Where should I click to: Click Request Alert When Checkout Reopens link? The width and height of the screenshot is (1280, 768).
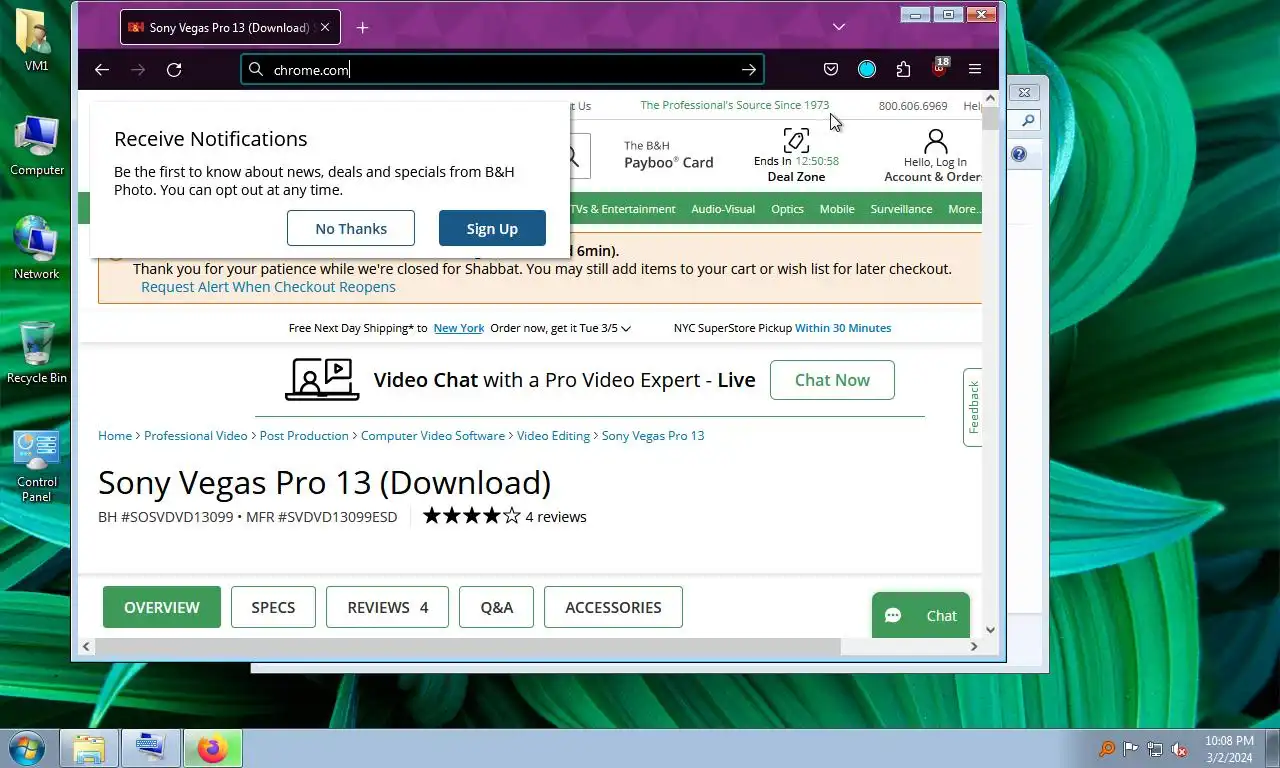pyautogui.click(x=268, y=287)
